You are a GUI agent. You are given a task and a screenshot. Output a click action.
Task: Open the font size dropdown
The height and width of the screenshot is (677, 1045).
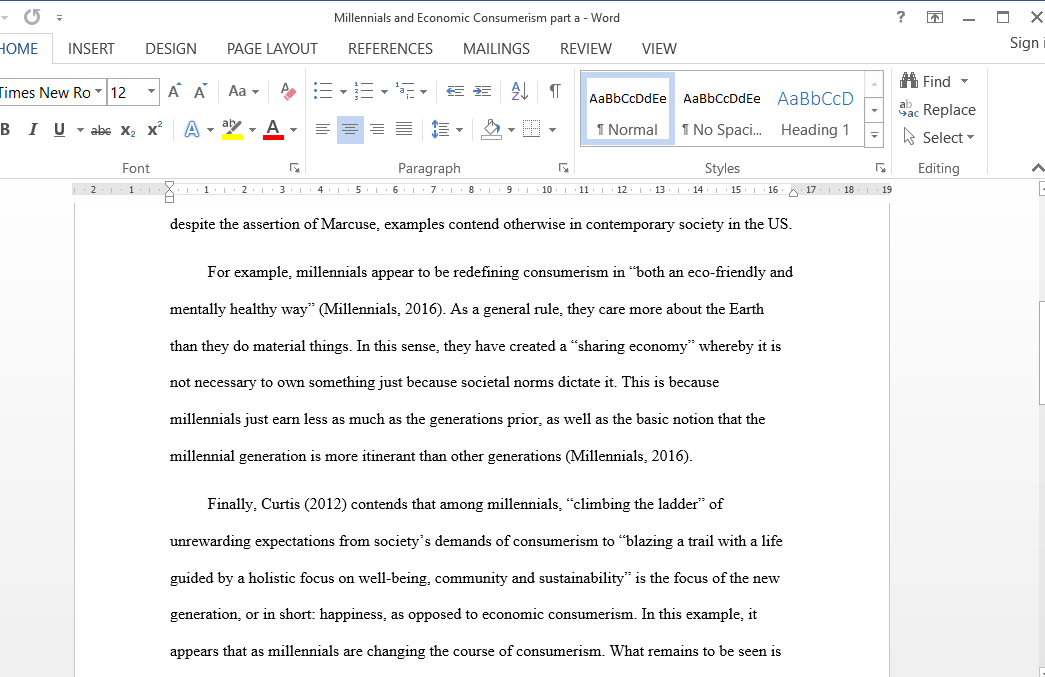[151, 91]
